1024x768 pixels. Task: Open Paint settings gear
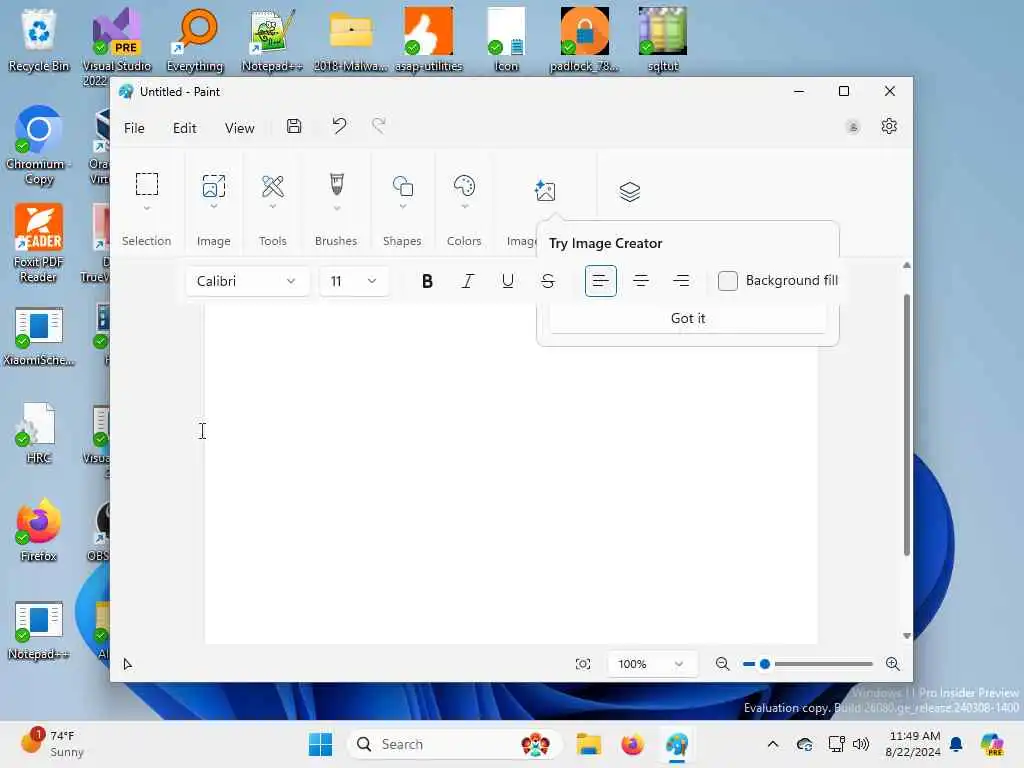889,126
